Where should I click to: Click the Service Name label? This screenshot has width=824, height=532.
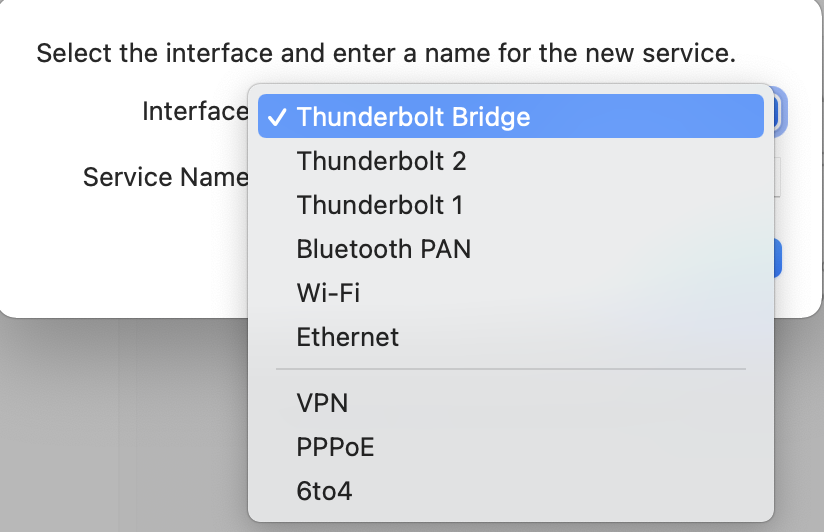point(165,177)
